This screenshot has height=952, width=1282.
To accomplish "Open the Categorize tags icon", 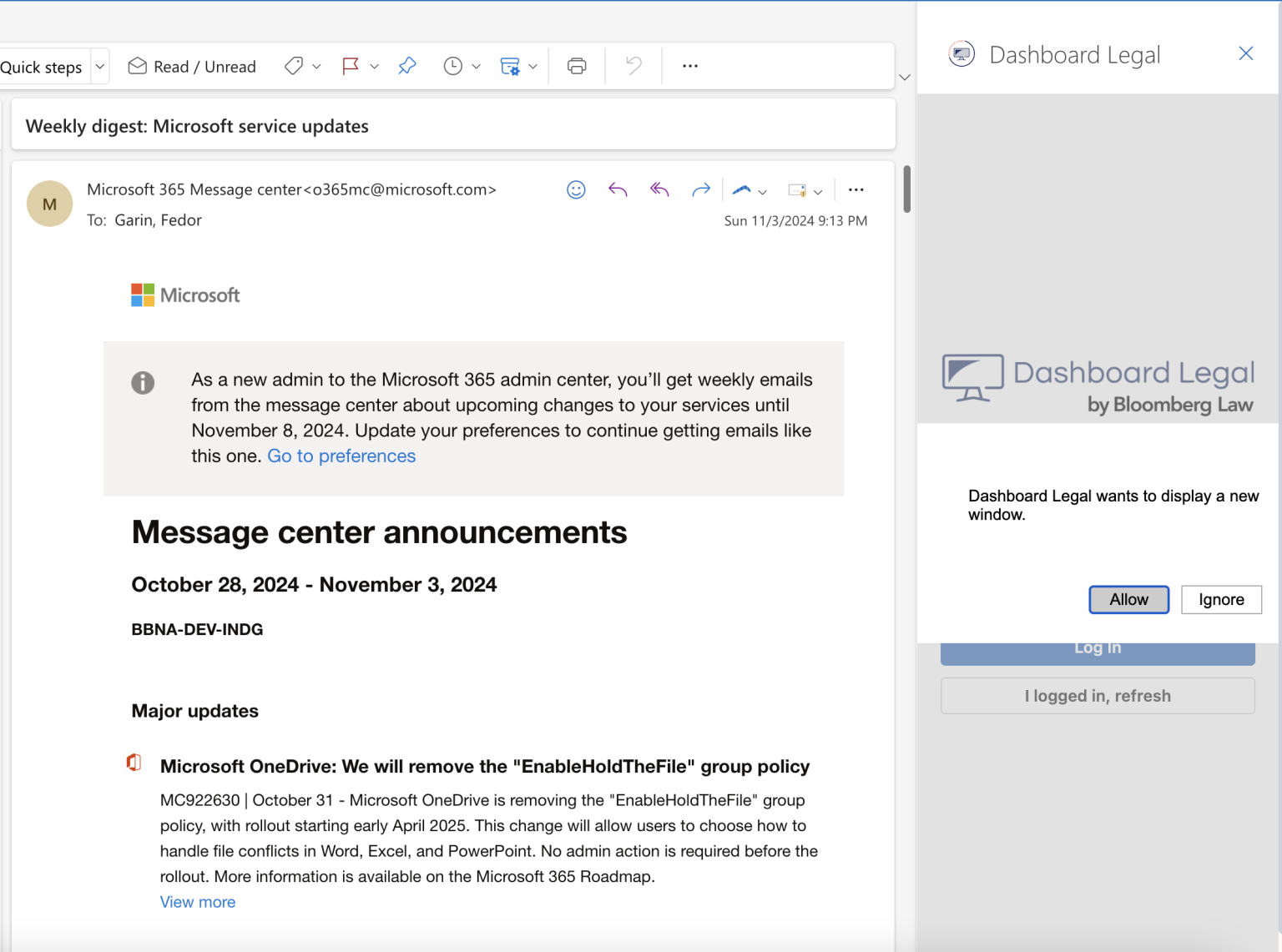I will pos(294,65).
